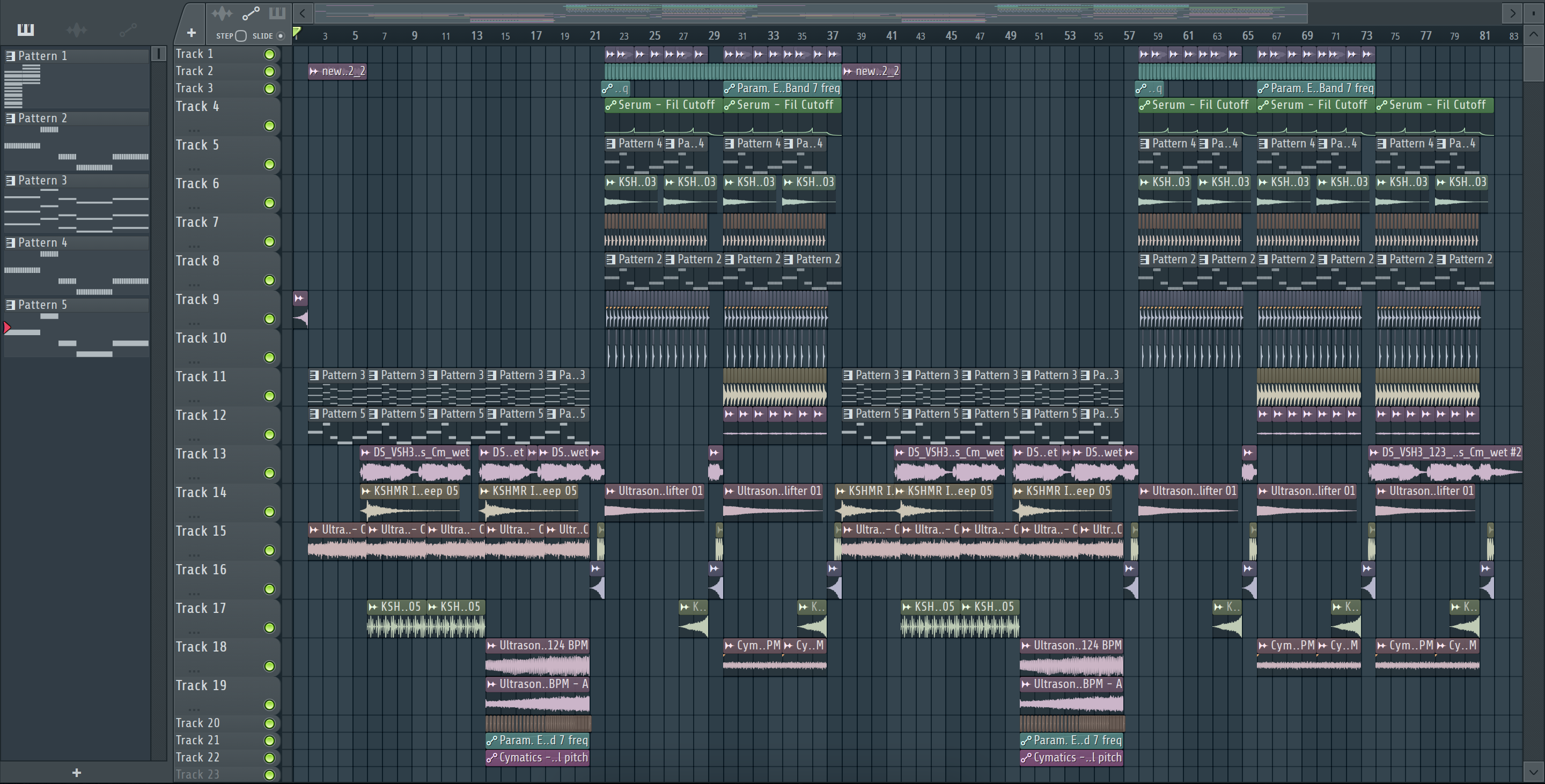This screenshot has width=1545, height=784.
Task: Click the first new..2_2 clip on Track 2
Action: click(337, 71)
